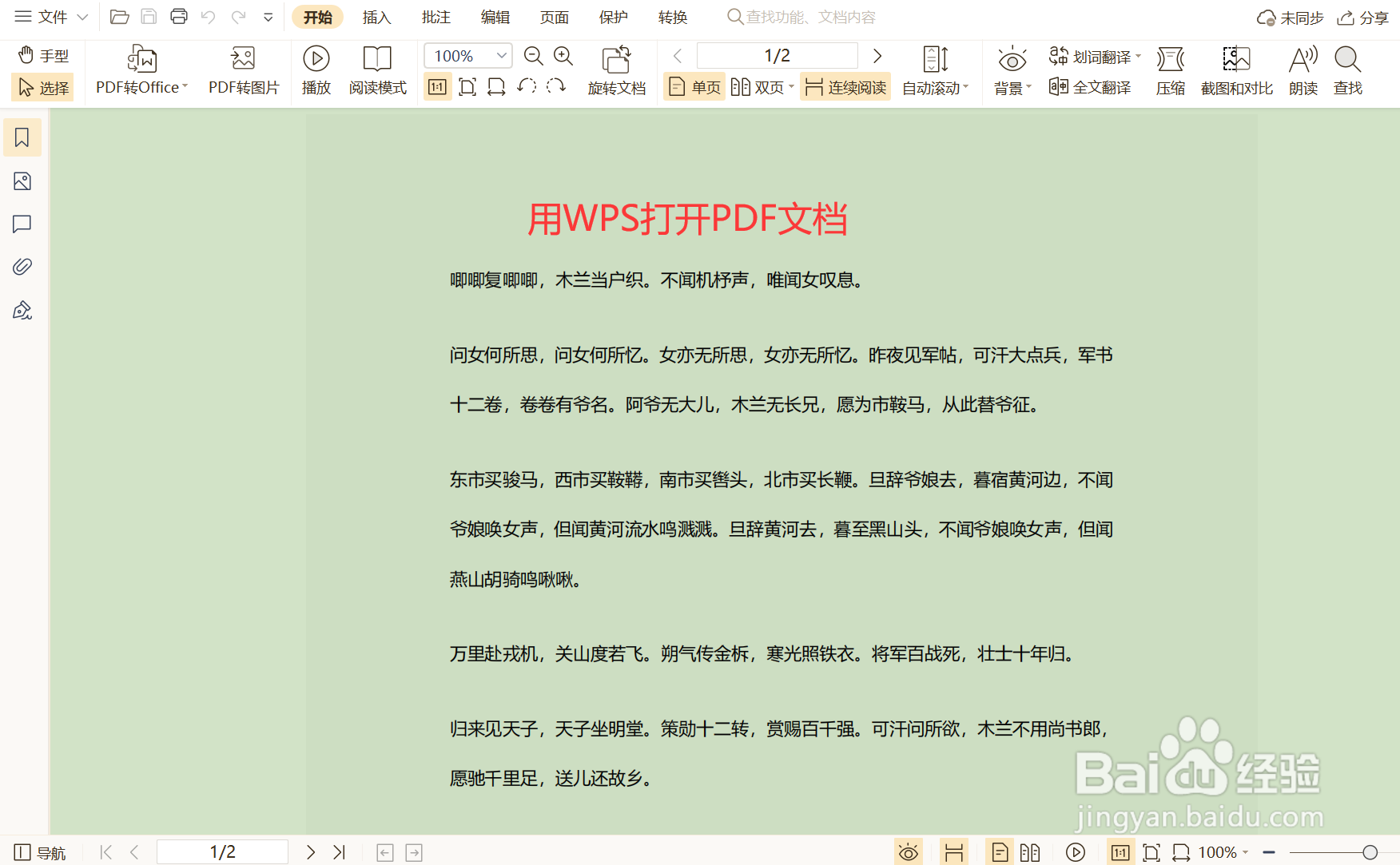Open 查找 find tool
Viewport: 1400px width, 865px height.
(x=1347, y=70)
